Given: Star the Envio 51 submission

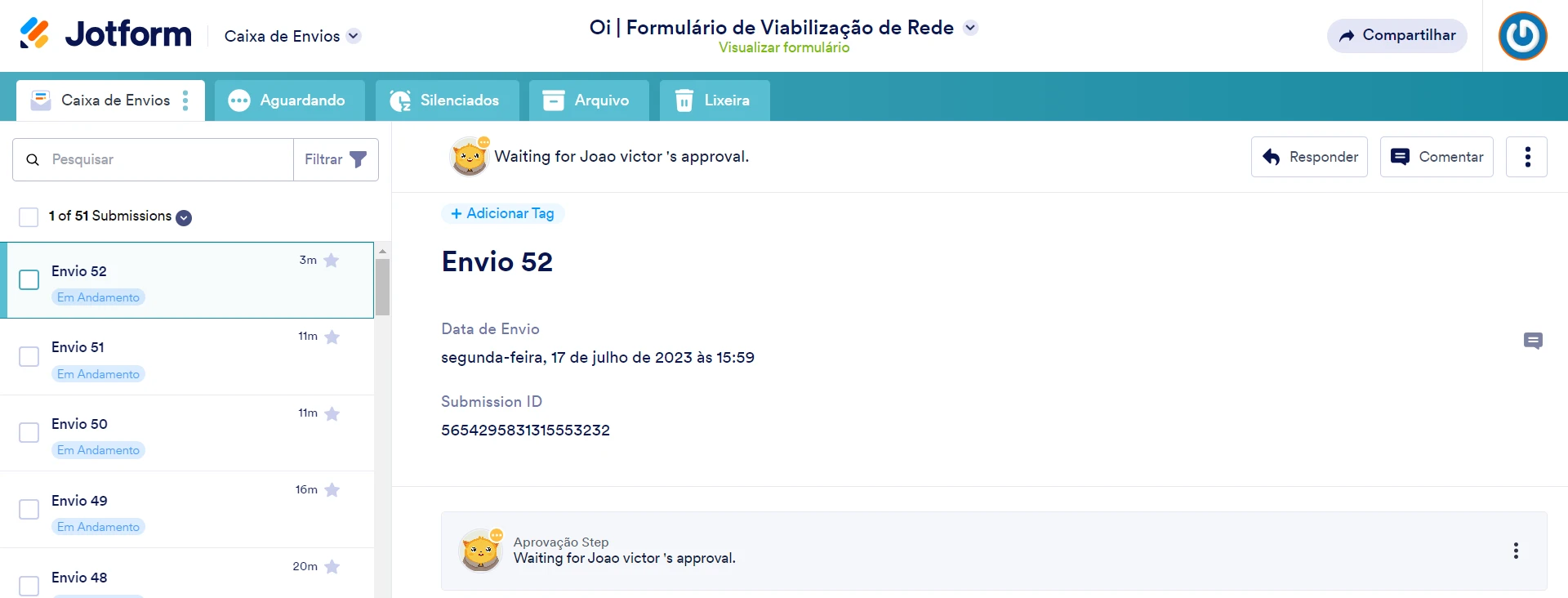Looking at the screenshot, I should point(332,337).
